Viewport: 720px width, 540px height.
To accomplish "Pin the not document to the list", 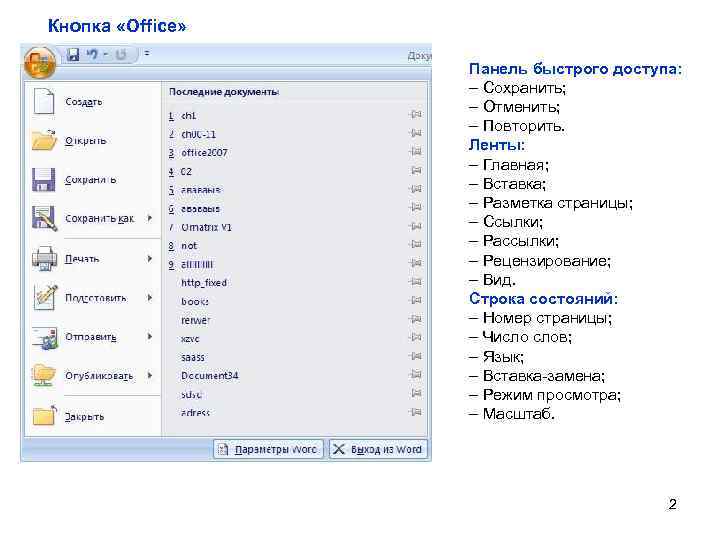I will pyautogui.click(x=416, y=244).
